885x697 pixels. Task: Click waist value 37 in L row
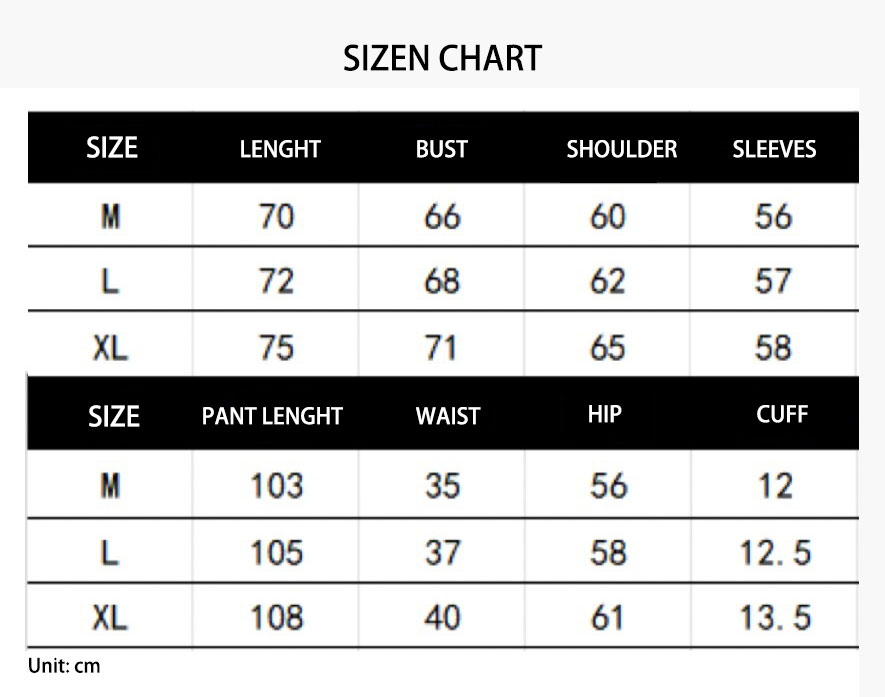click(x=442, y=552)
